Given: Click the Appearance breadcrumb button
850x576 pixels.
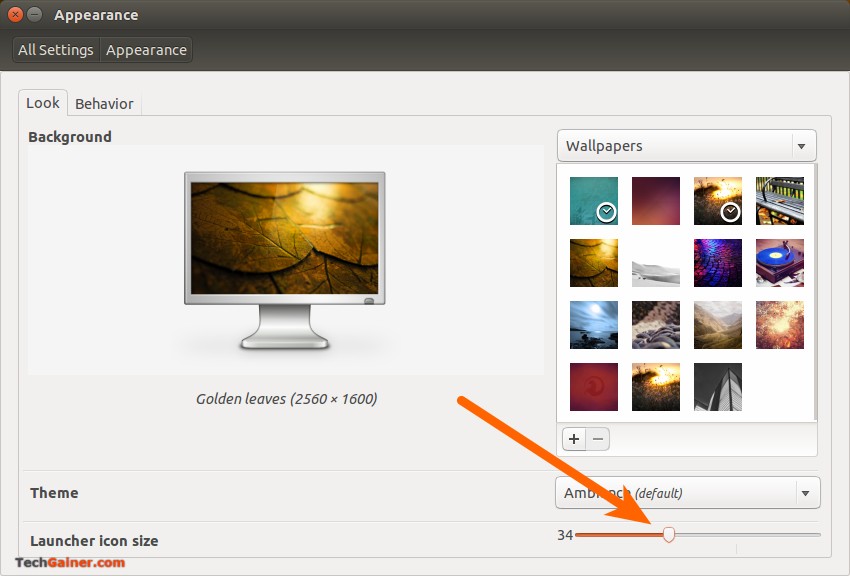Looking at the screenshot, I should point(146,50).
